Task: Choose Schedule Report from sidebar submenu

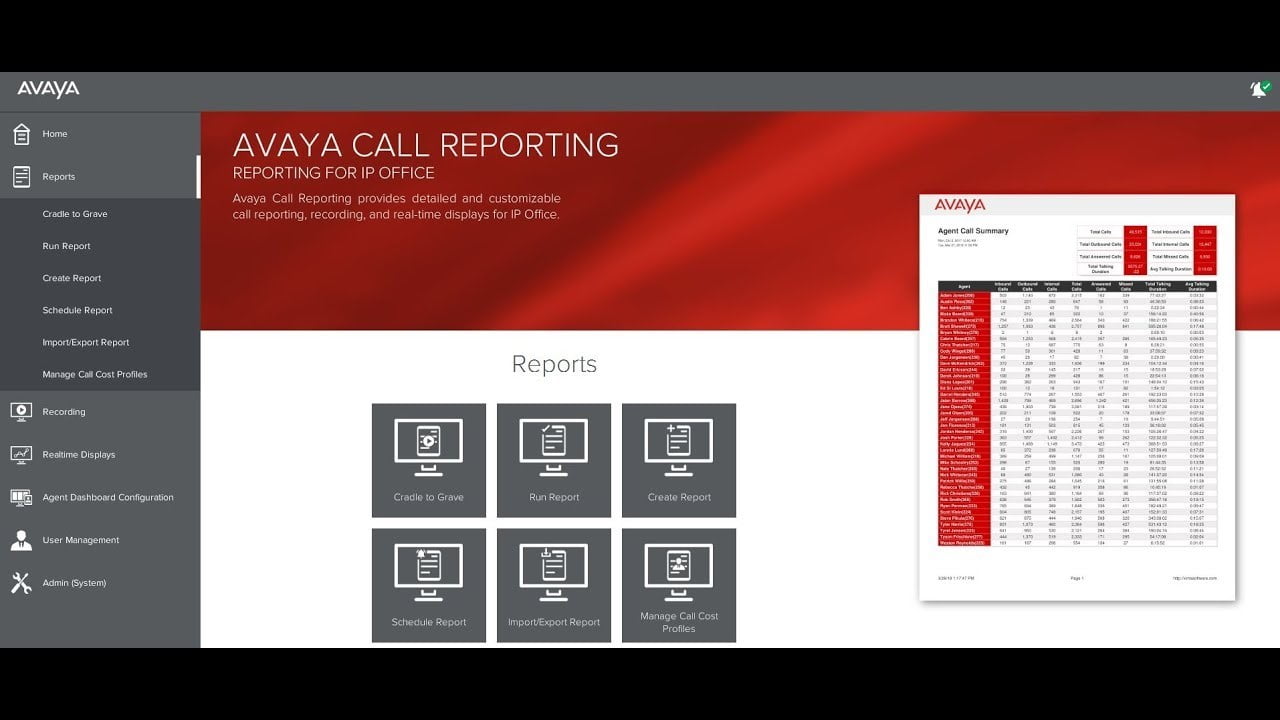Action: [x=77, y=310]
